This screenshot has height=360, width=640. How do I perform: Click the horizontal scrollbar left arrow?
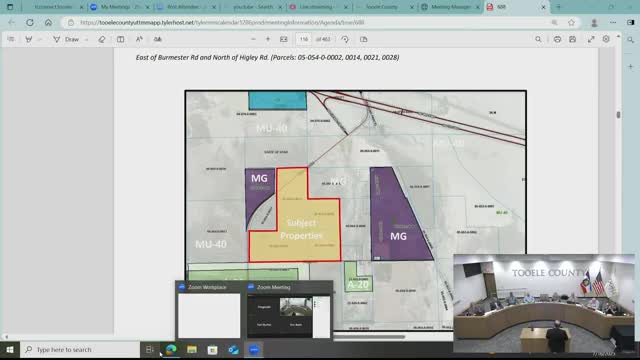(6, 337)
